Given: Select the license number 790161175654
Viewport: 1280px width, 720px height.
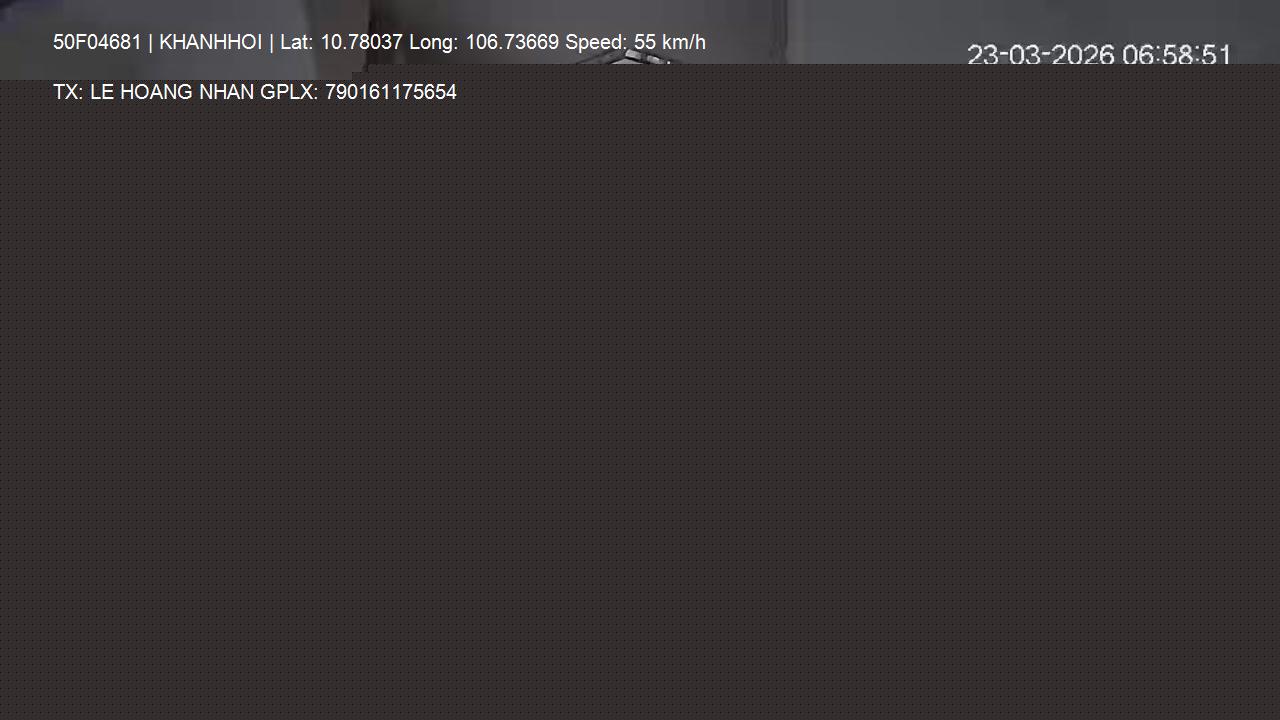Looking at the screenshot, I should pyautogui.click(x=391, y=92).
